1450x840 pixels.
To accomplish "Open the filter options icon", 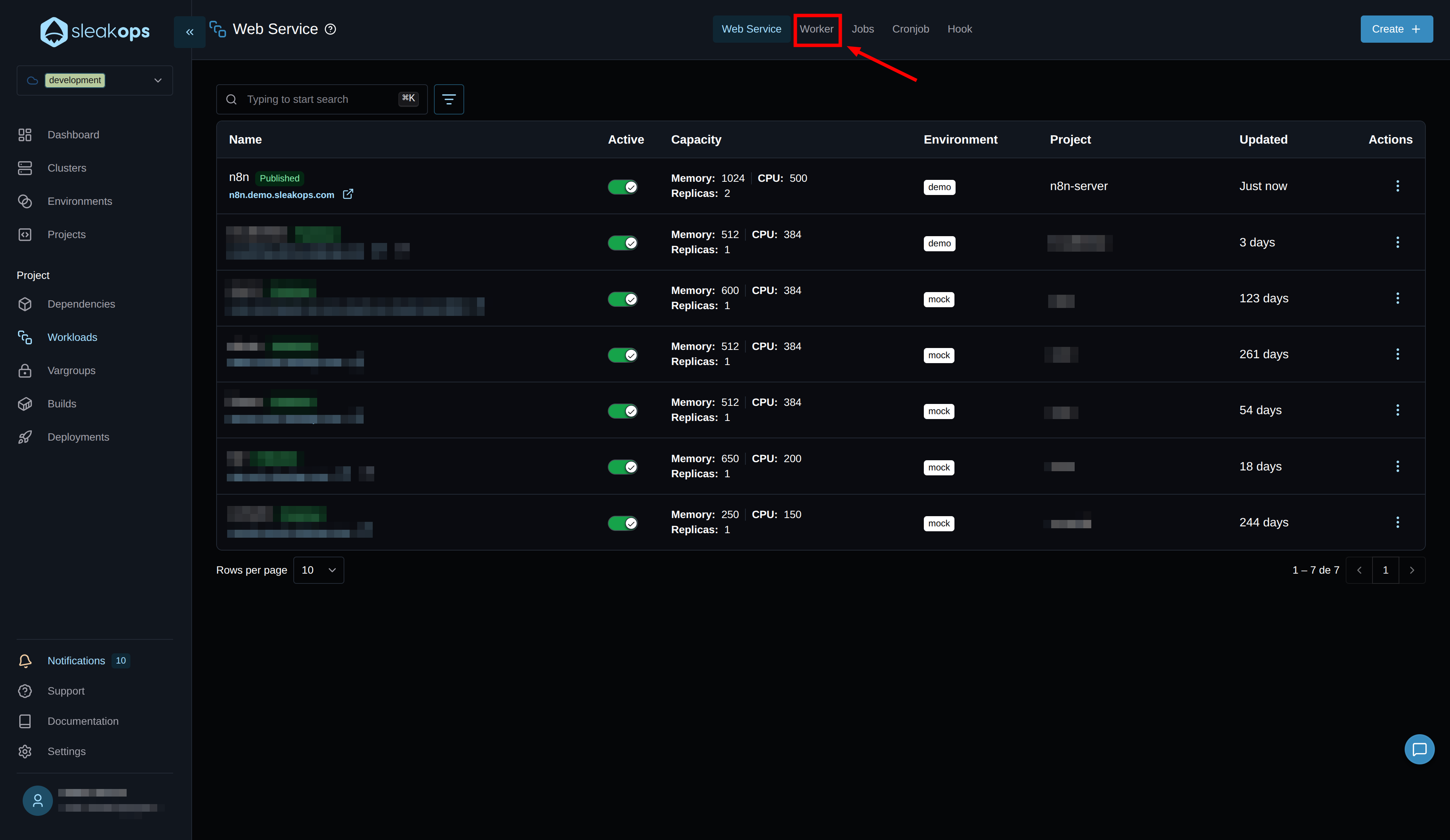I will 448,99.
